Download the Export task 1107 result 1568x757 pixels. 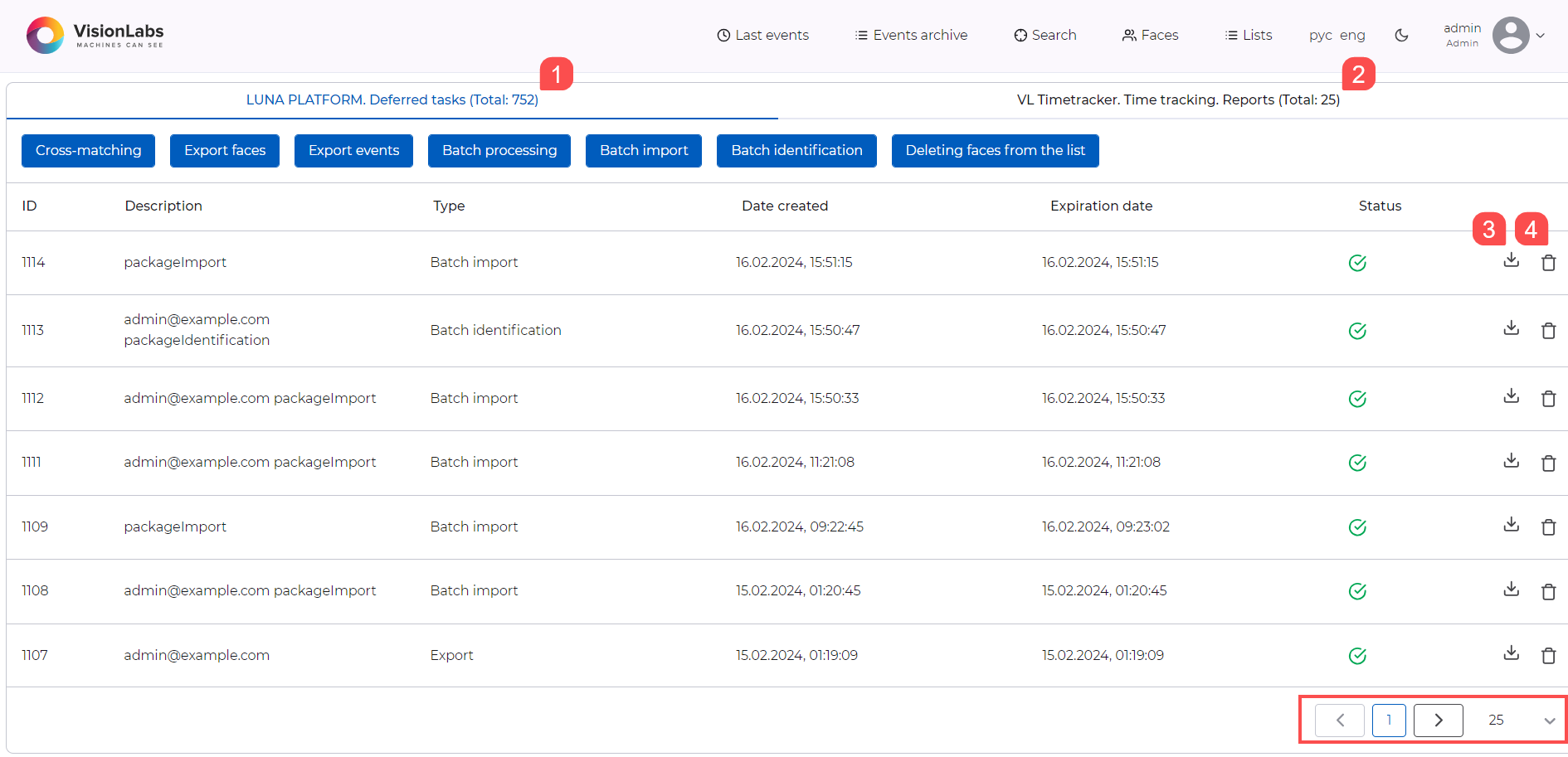1511,653
